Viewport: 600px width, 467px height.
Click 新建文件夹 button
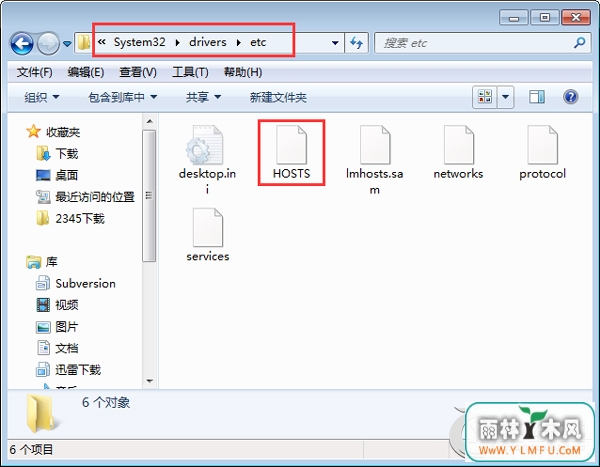tap(278, 97)
